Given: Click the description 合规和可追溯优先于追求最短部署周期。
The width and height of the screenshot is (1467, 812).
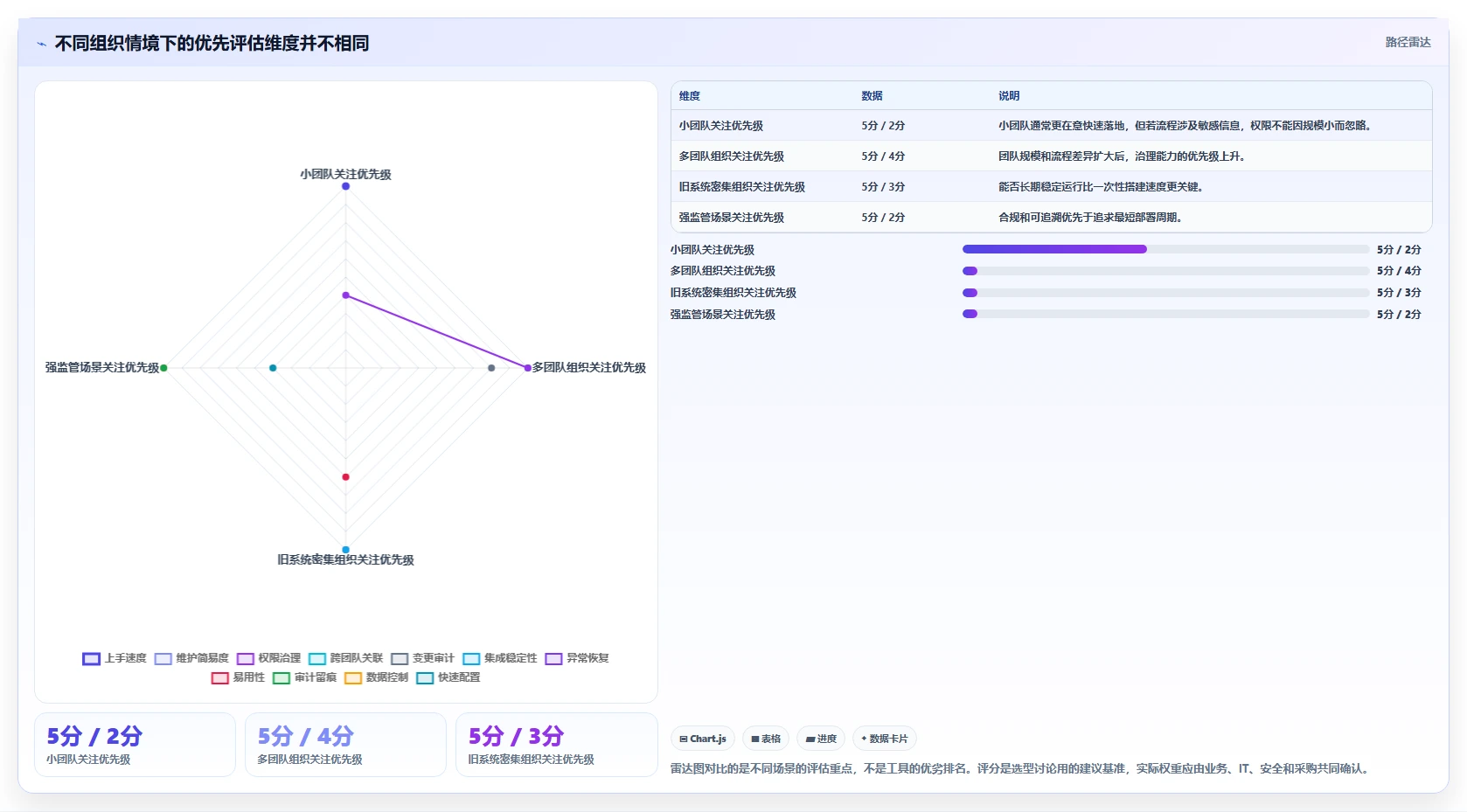Looking at the screenshot, I should click(x=1090, y=218).
